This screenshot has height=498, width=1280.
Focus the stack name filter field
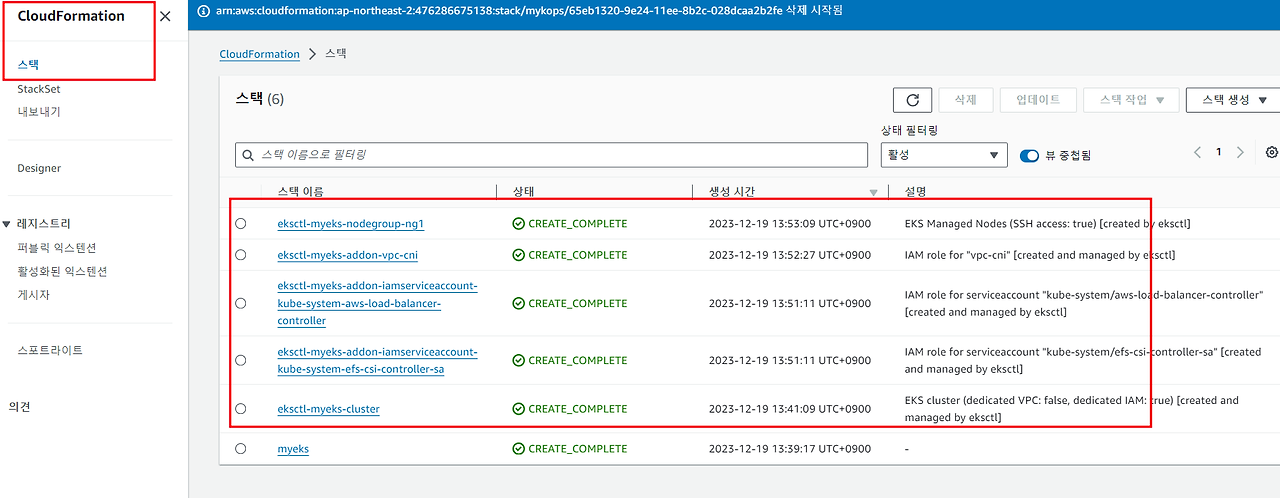552,155
